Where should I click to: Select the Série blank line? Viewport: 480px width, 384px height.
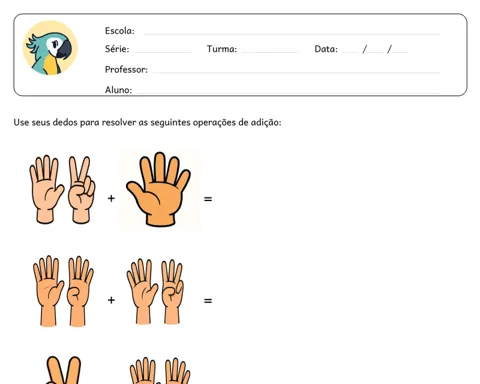point(162,51)
